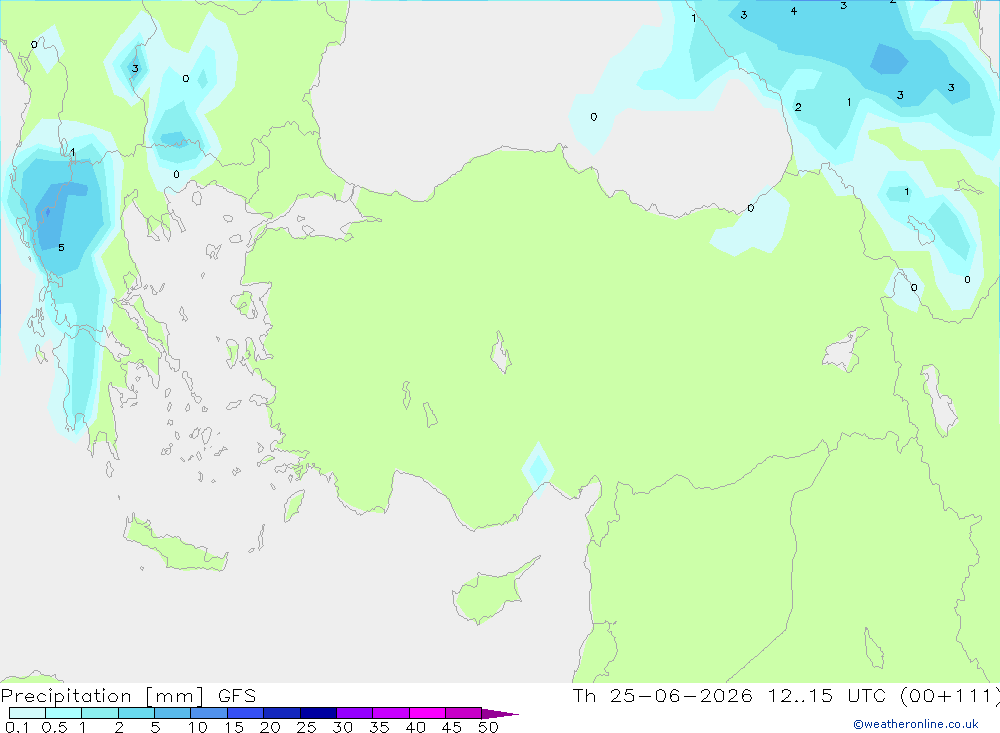Click the legend label '35'
The image size is (1000, 733).
coord(379,727)
